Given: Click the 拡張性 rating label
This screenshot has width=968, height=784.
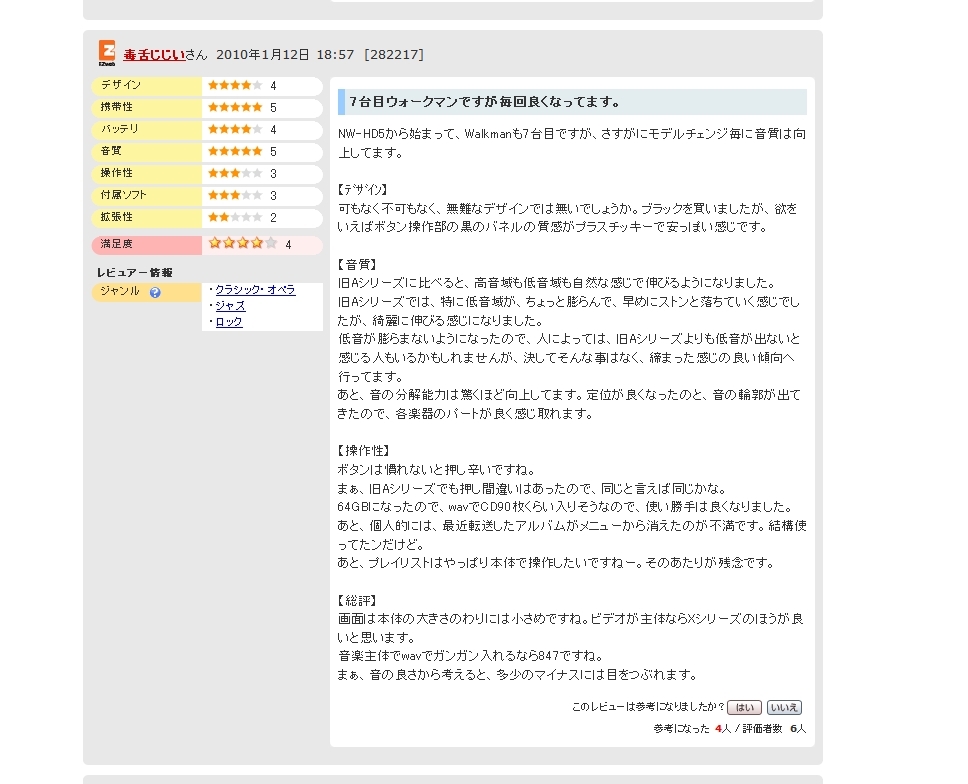Looking at the screenshot, I should (117, 217).
